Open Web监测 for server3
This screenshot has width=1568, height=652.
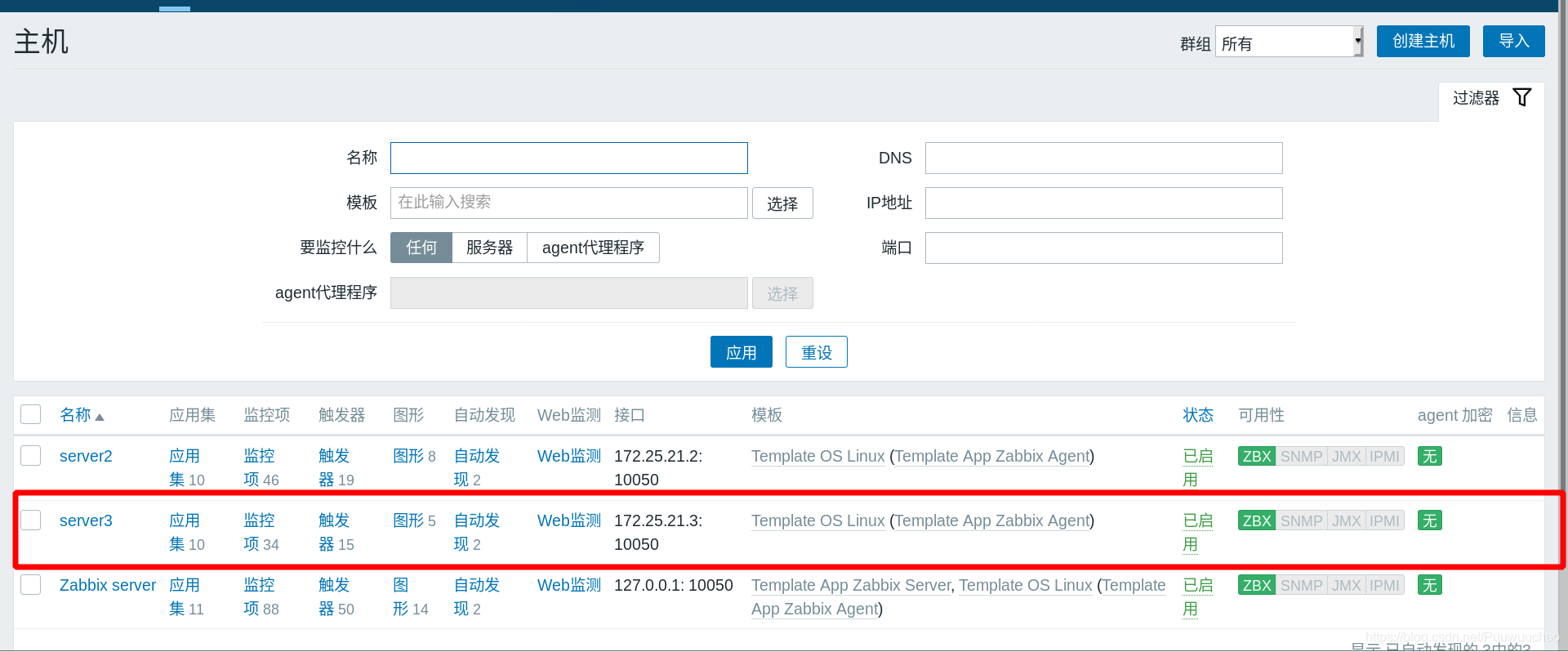click(569, 520)
